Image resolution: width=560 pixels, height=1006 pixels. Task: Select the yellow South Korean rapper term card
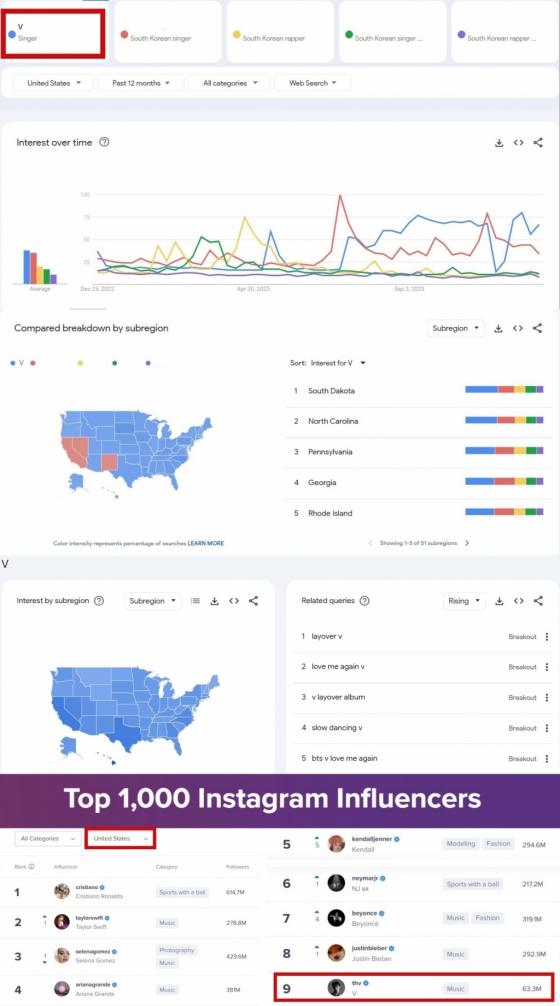(280, 31)
